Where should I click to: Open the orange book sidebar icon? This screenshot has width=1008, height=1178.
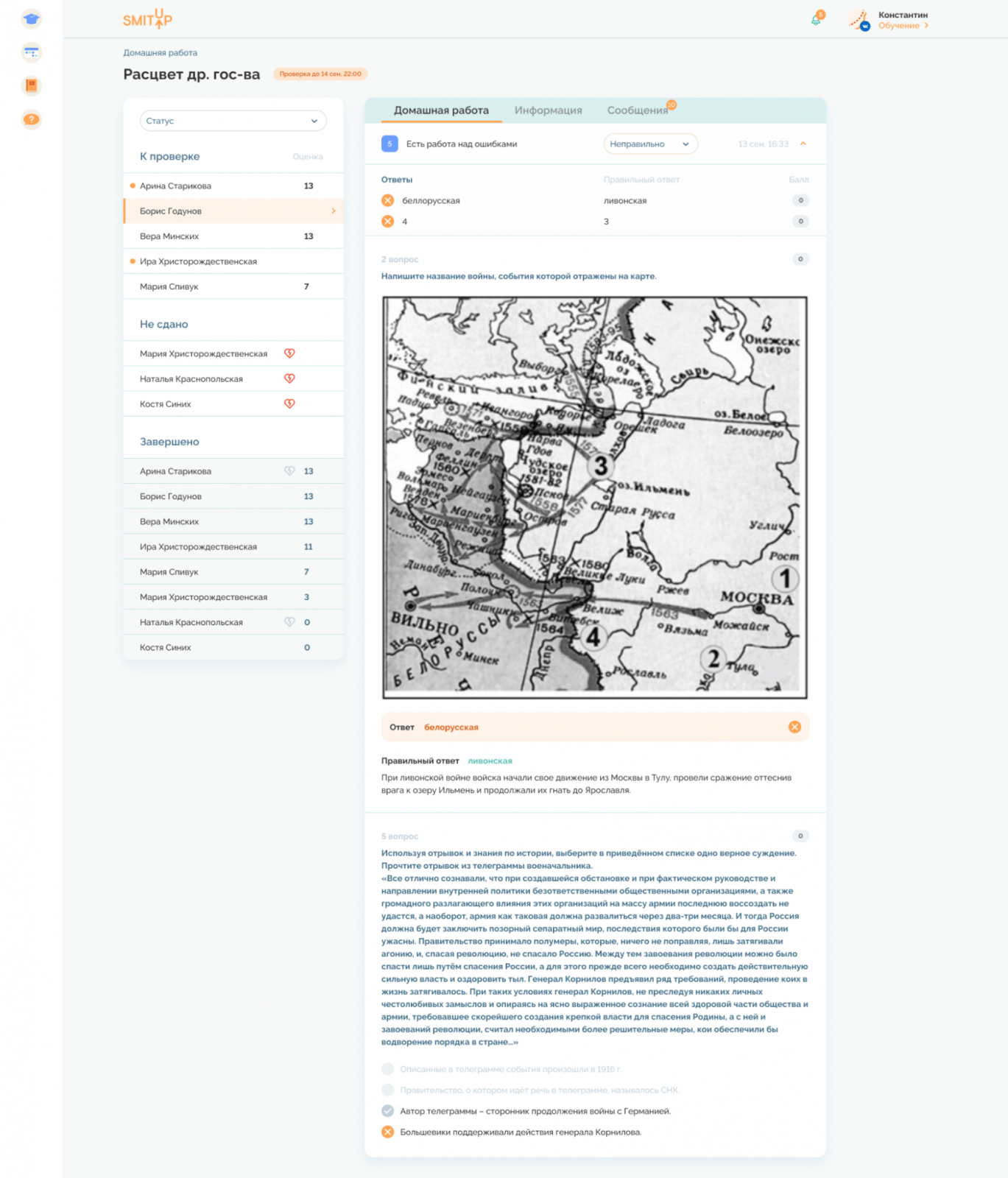[31, 85]
